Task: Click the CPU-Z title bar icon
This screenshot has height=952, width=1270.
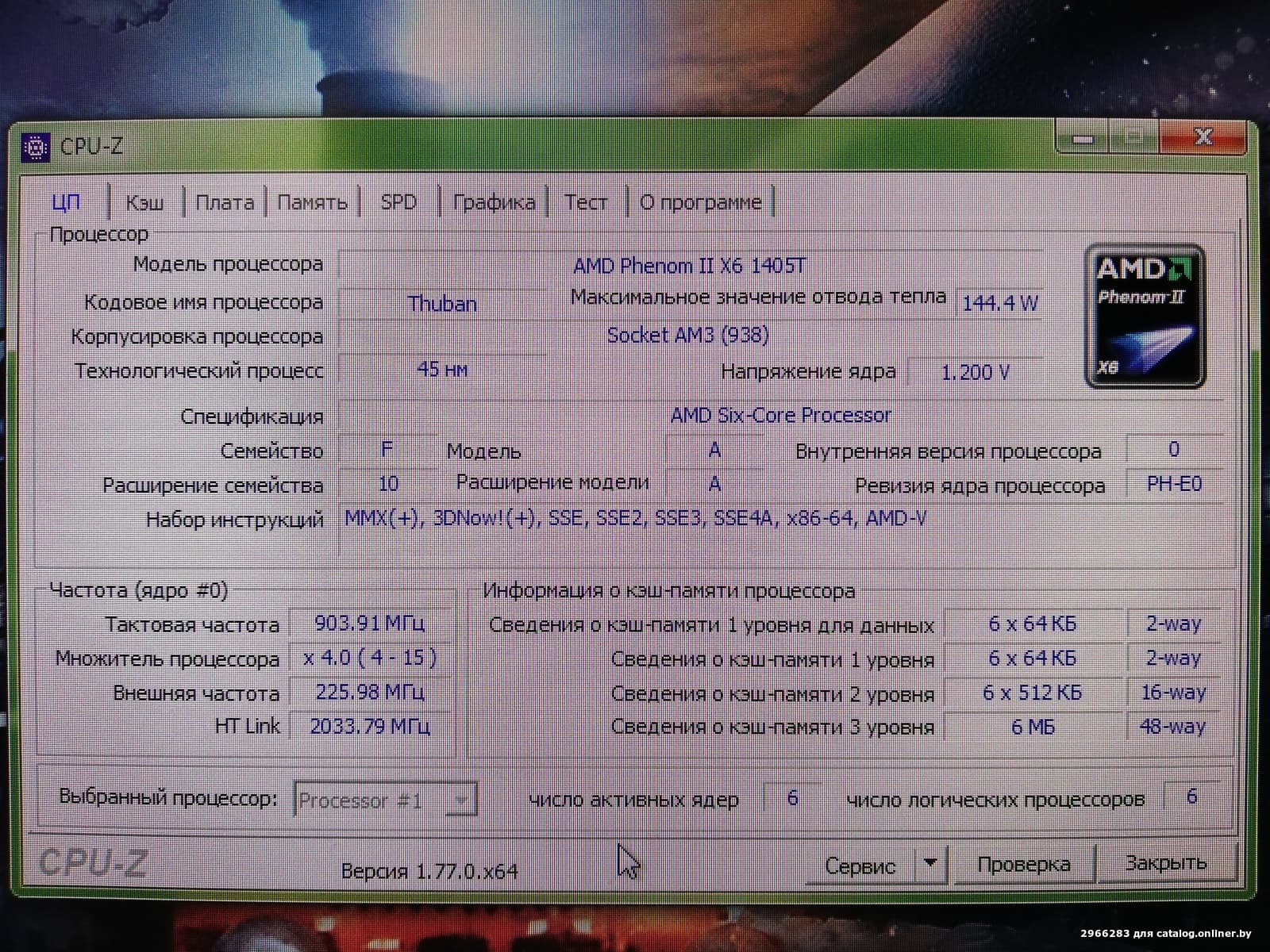Action: pyautogui.click(x=35, y=147)
